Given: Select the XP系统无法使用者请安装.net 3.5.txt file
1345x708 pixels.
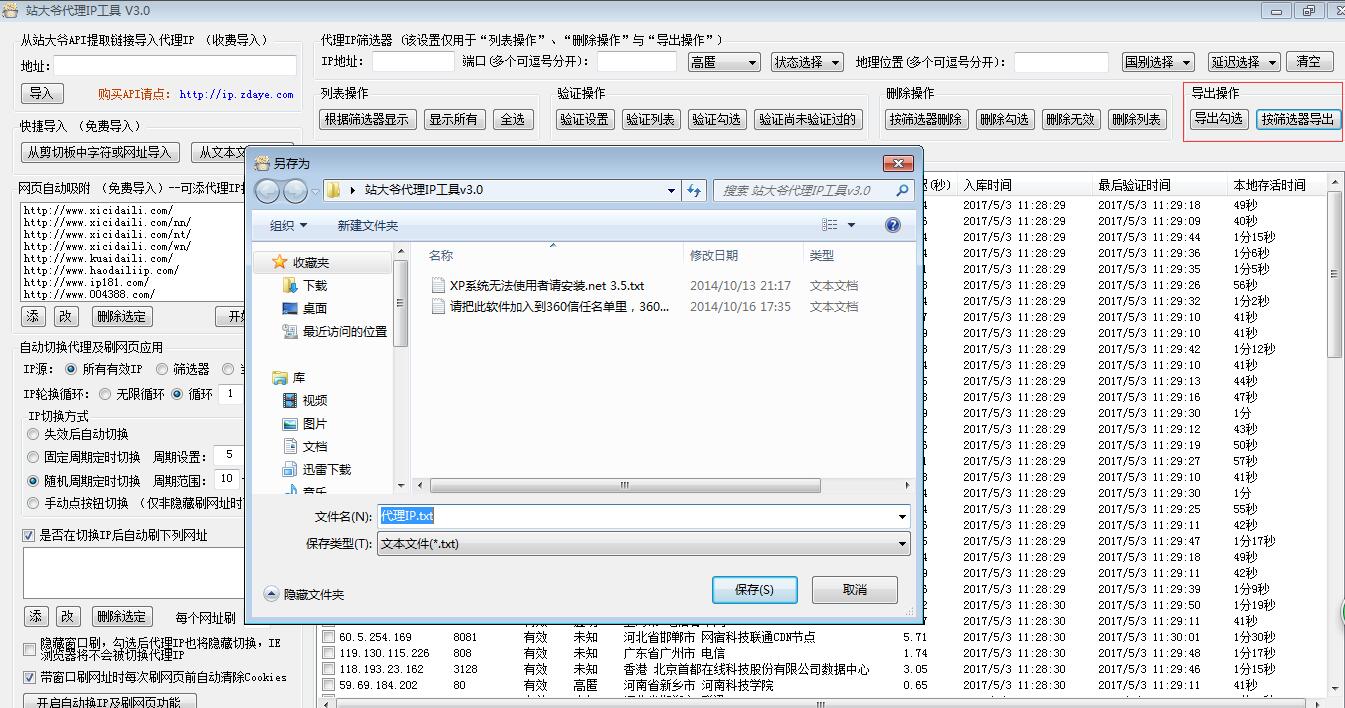Looking at the screenshot, I should click(546, 285).
